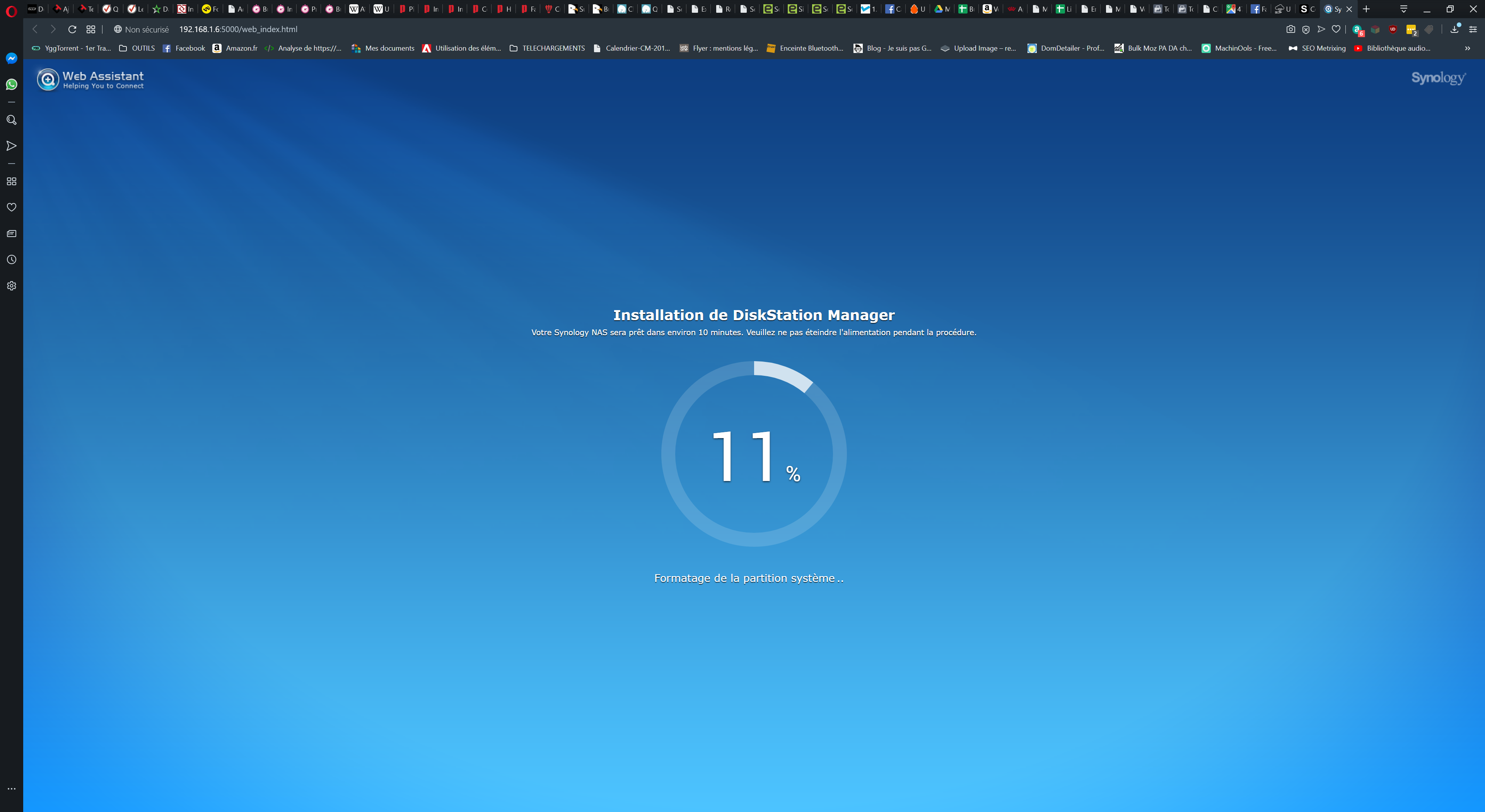The height and width of the screenshot is (812, 1485).
Task: Open the downloads panel icon
Action: 1454,29
